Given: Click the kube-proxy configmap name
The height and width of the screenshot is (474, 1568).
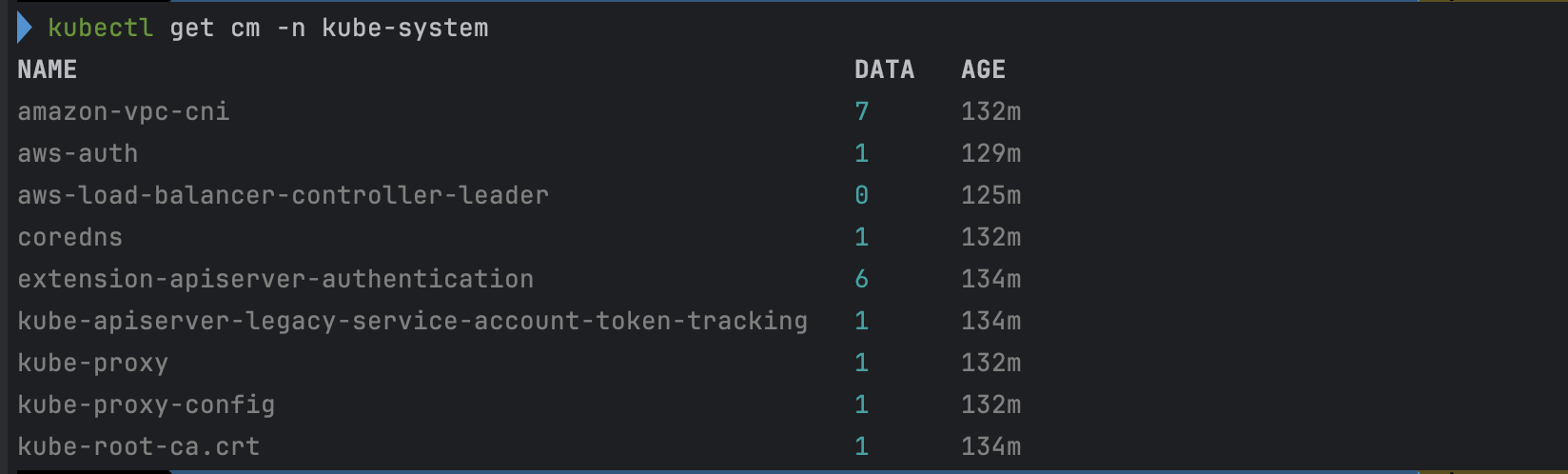Looking at the screenshot, I should click(x=93, y=363).
